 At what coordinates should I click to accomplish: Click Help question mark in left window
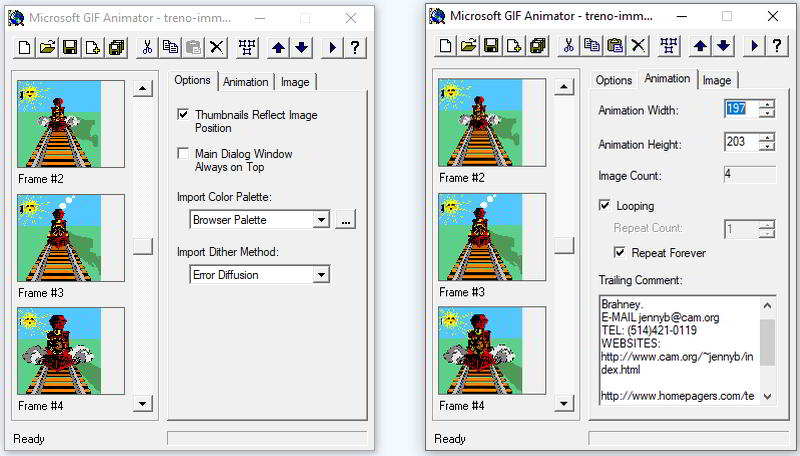pos(355,48)
